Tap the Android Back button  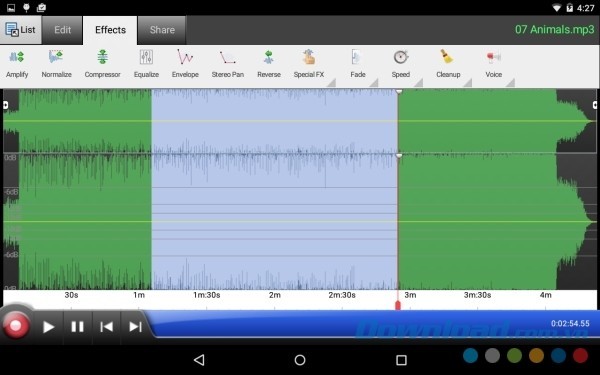(199, 360)
